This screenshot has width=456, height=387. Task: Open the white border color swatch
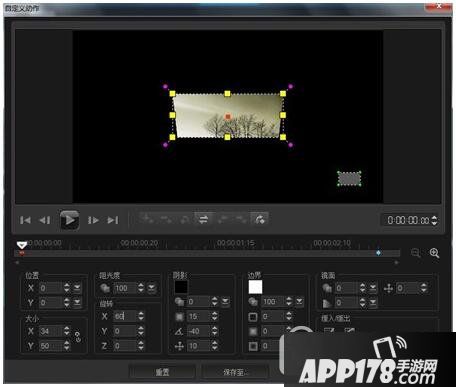click(255, 287)
